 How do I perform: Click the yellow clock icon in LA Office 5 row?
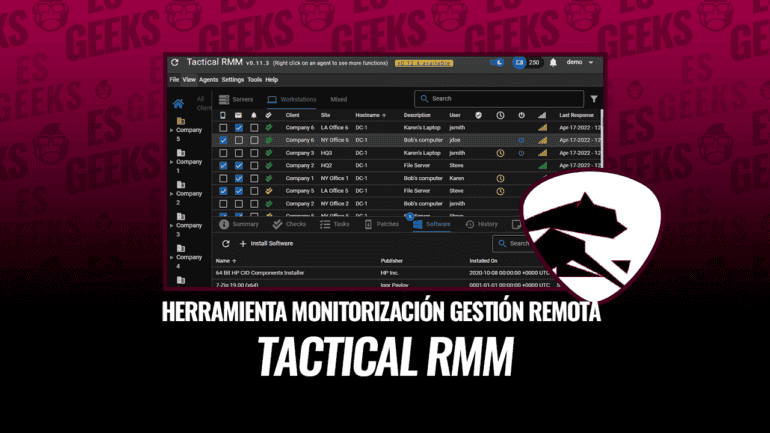[500, 191]
